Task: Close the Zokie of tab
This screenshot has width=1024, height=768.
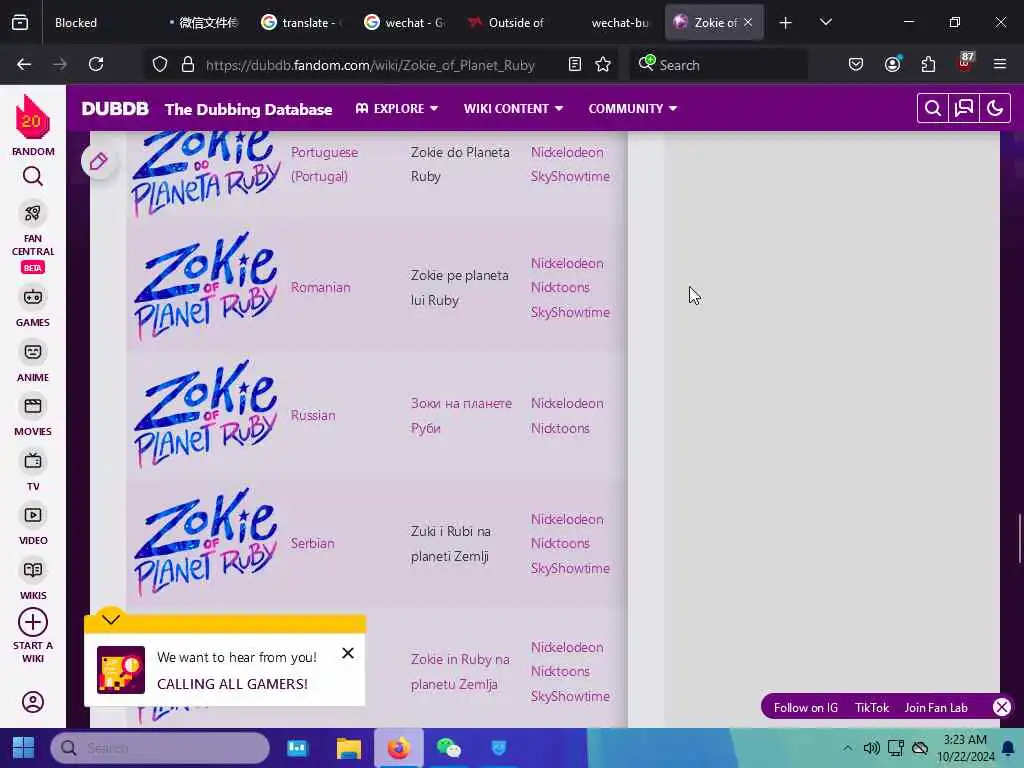Action: [748, 22]
